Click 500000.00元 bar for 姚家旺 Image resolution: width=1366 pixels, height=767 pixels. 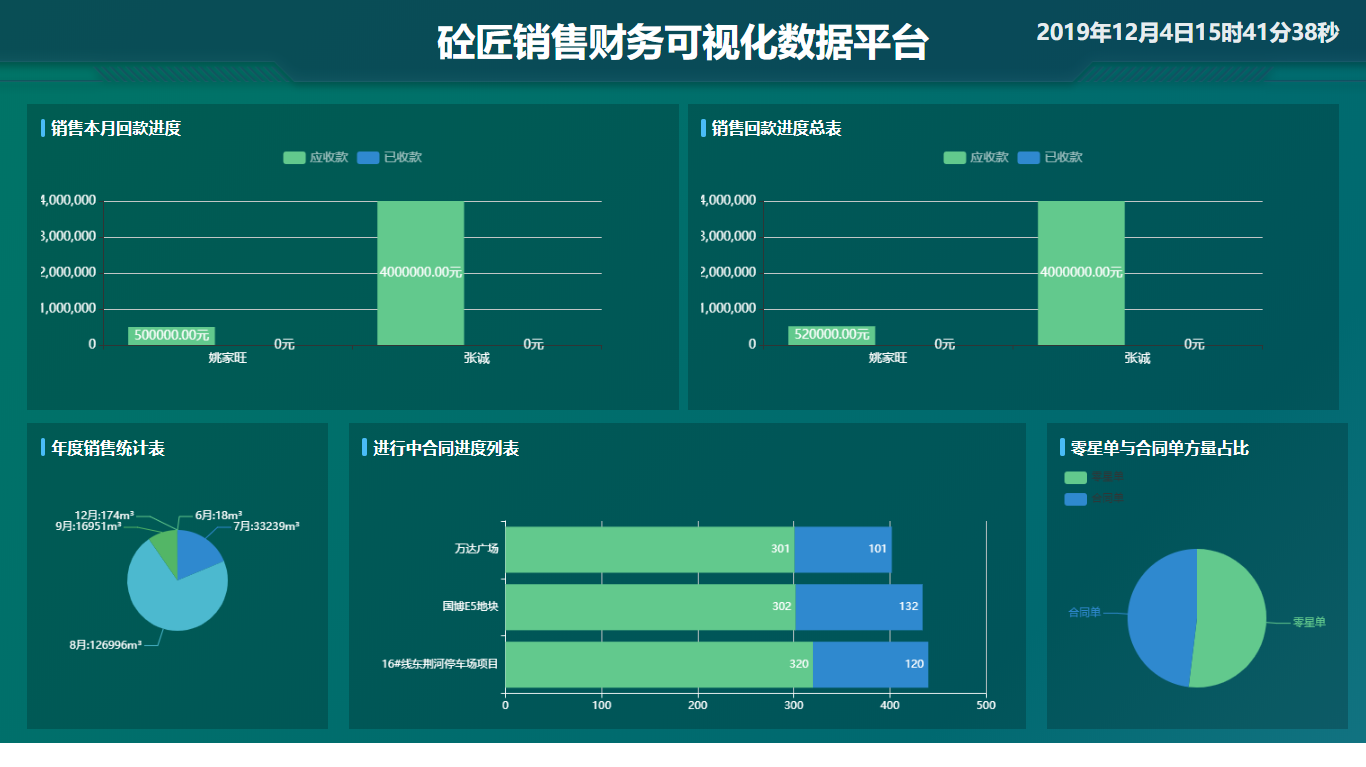coord(171,335)
